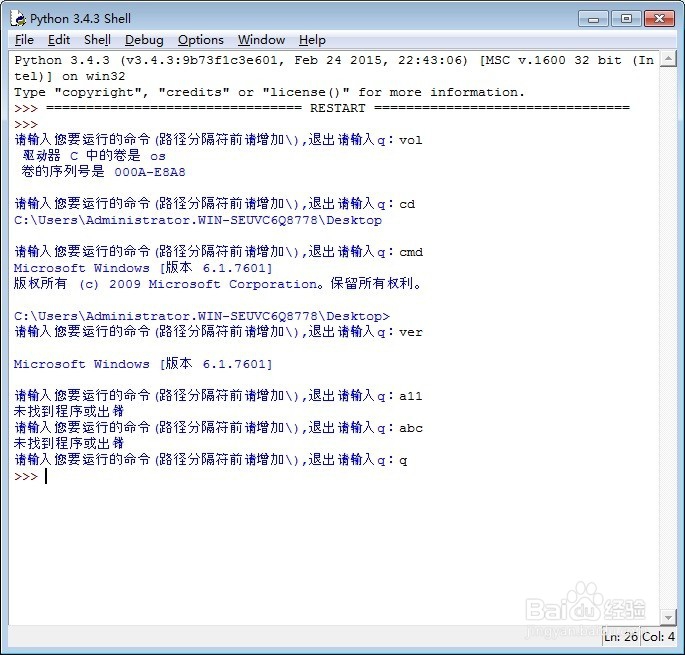The image size is (685, 655).
Task: Click the Ln: 26 status indicator
Action: 621,637
